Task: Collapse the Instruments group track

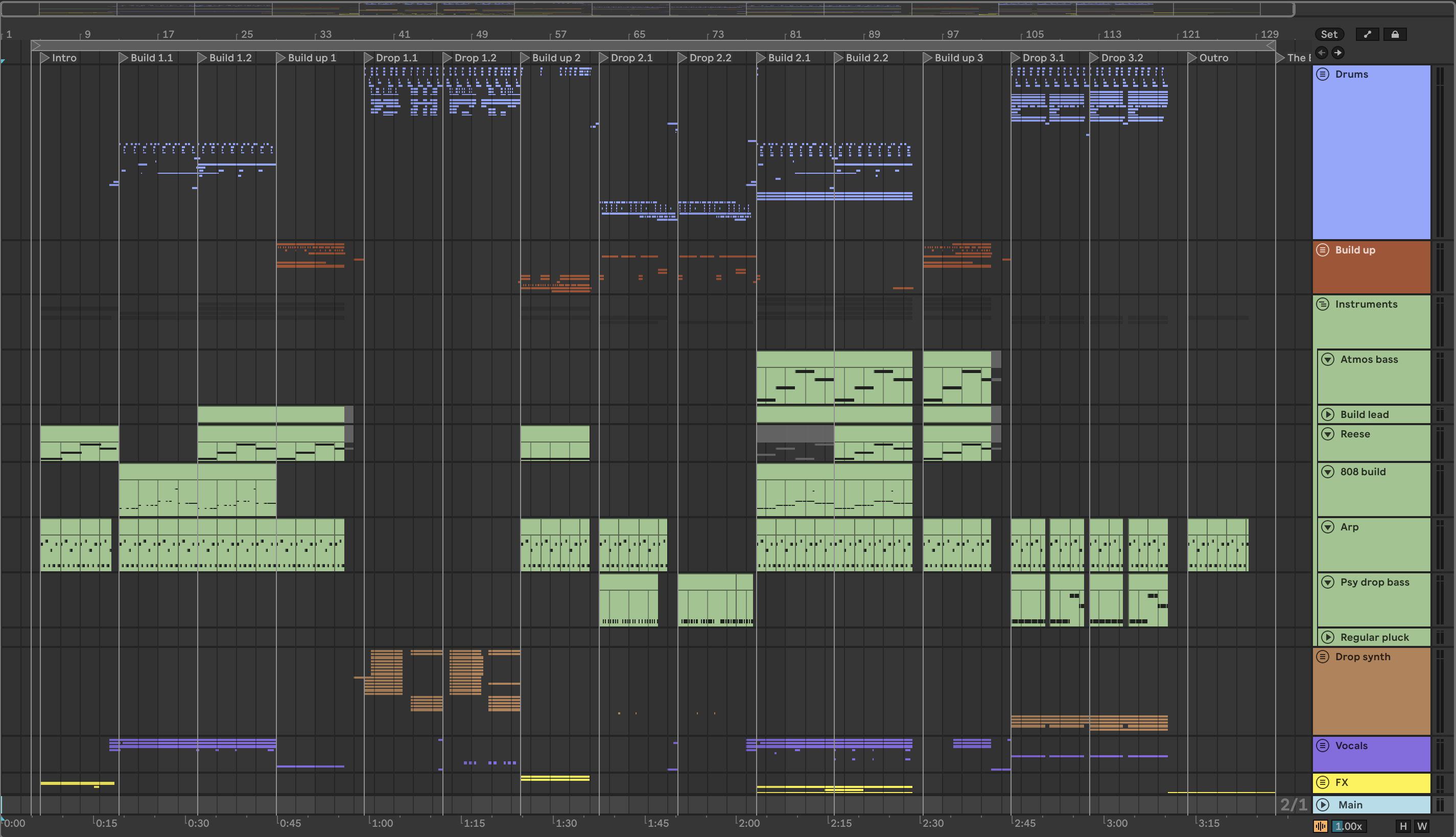Action: (x=1323, y=304)
